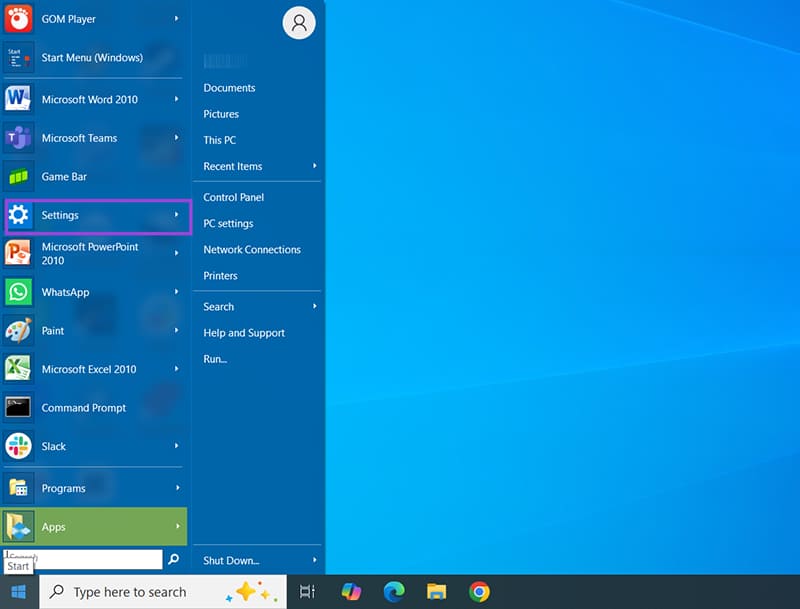
Task: Click the taskbar 'Type here to search' box
Action: coord(163,592)
